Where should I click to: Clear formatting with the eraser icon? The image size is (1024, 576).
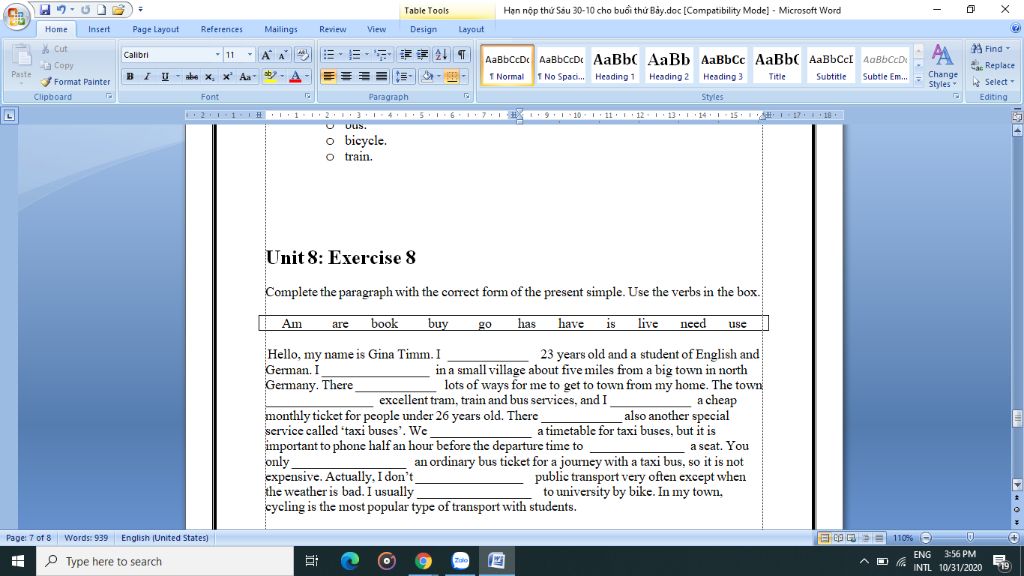[x=303, y=55]
